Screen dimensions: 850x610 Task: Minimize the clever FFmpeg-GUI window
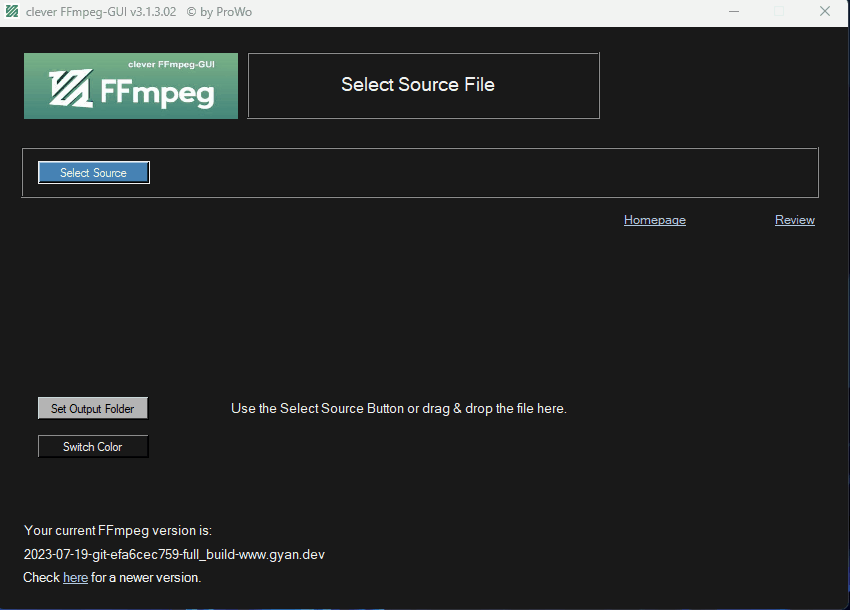click(x=734, y=11)
